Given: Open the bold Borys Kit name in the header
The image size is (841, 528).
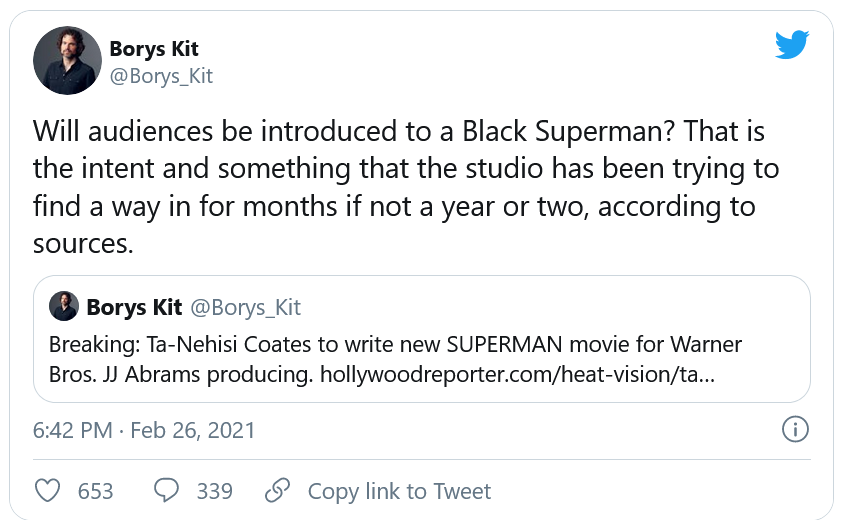Looking at the screenshot, I should [152, 49].
